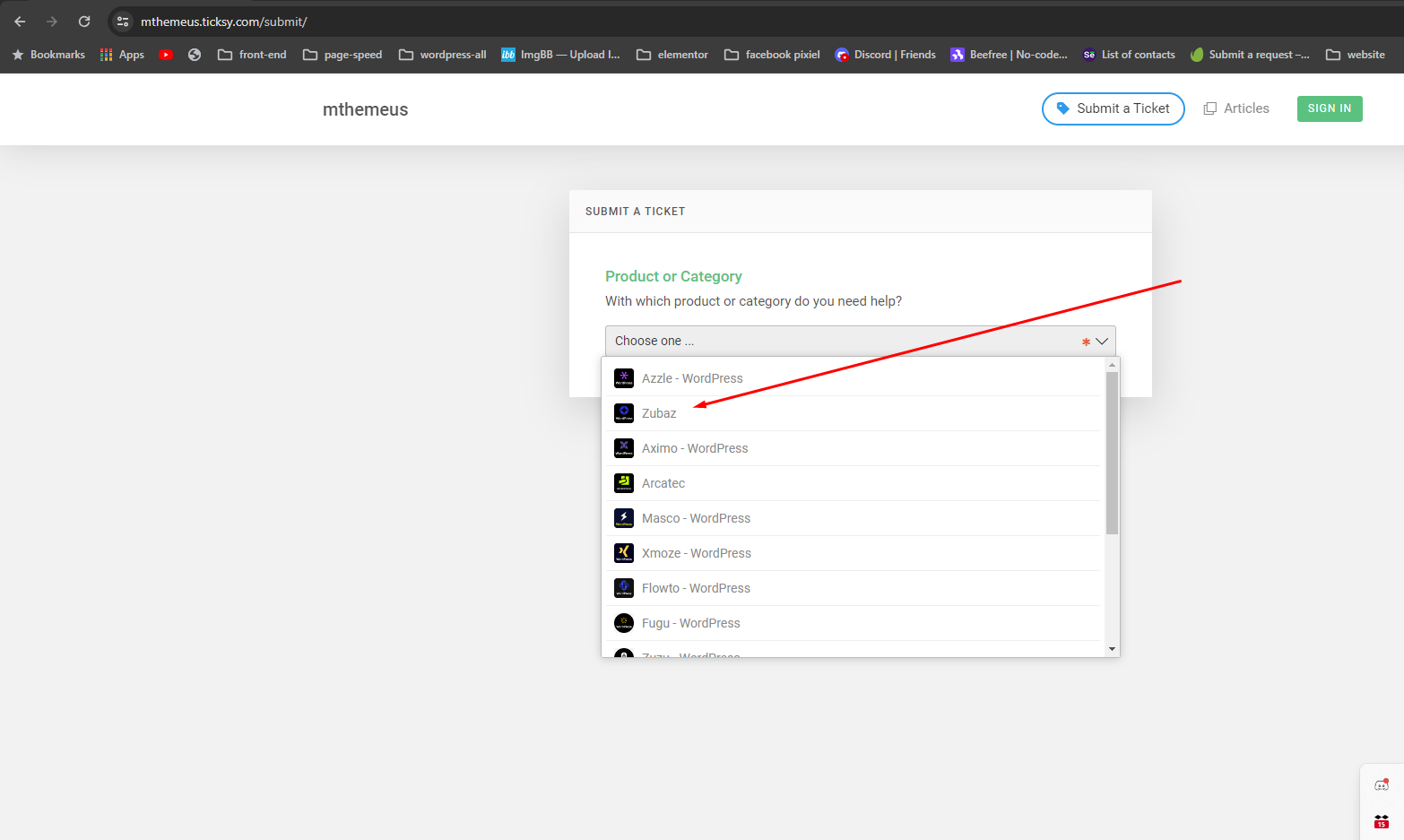Click the ImgBB bookmark favicon

(x=508, y=55)
